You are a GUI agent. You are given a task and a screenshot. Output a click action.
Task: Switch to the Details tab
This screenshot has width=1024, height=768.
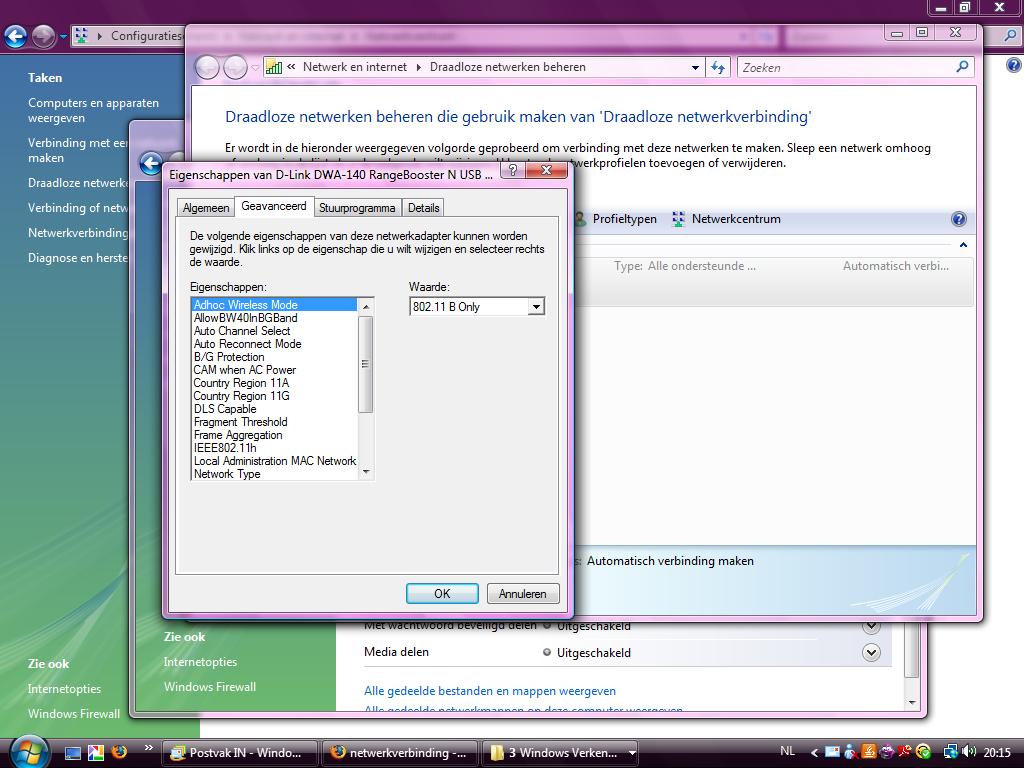[x=423, y=208]
